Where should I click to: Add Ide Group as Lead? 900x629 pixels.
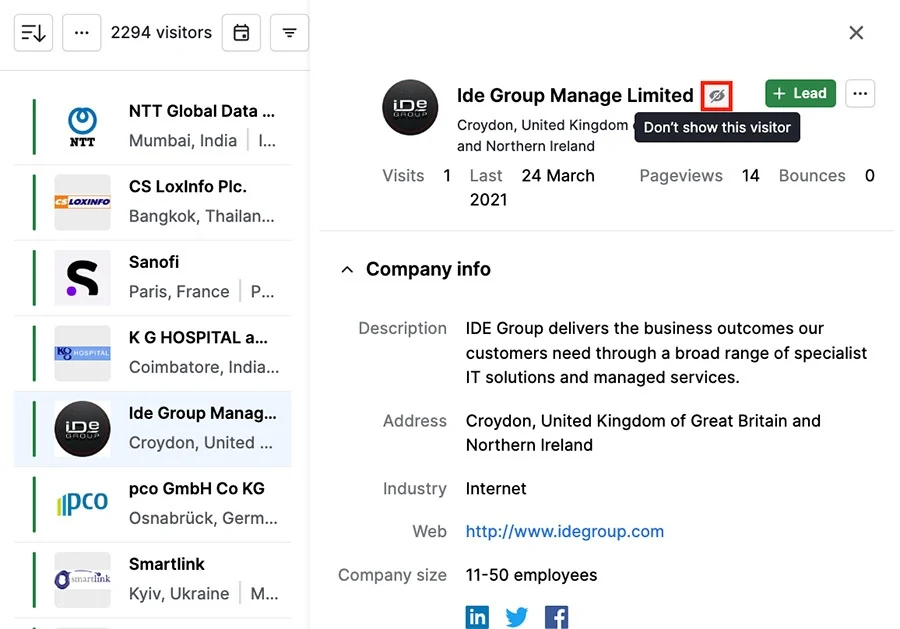click(800, 94)
